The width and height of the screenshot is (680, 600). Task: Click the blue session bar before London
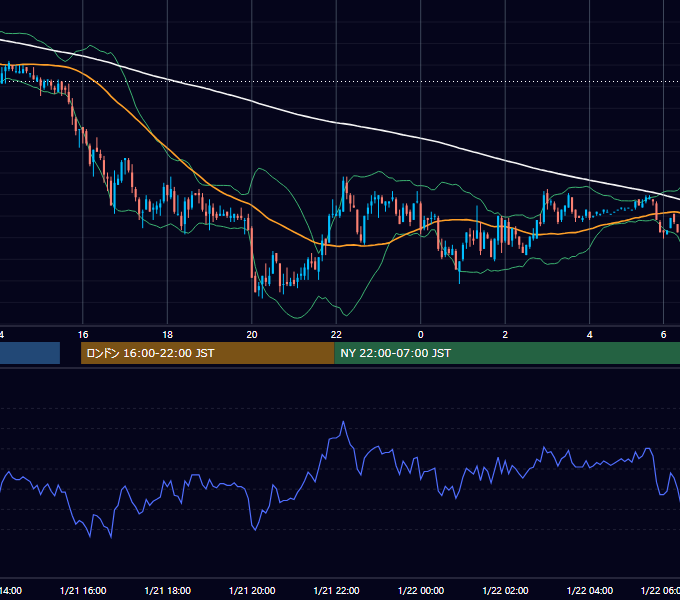point(30,353)
